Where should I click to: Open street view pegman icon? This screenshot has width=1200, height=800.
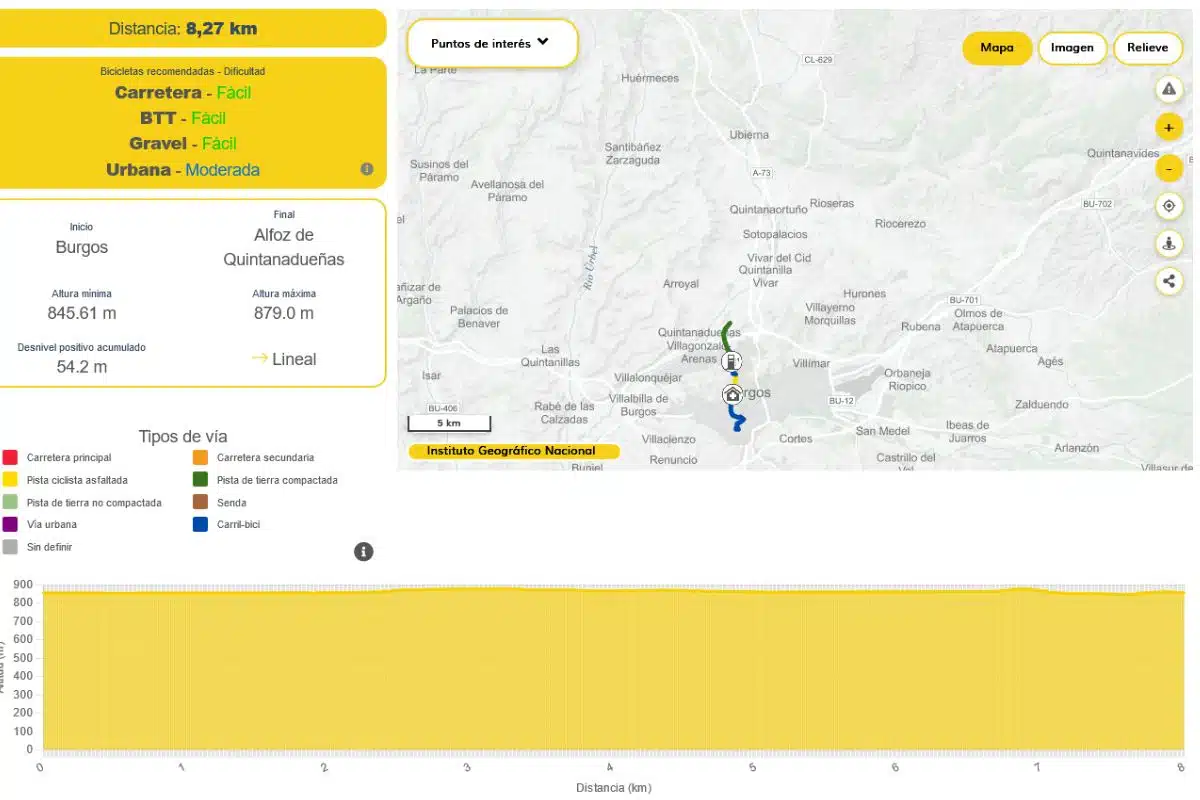pyautogui.click(x=1168, y=243)
